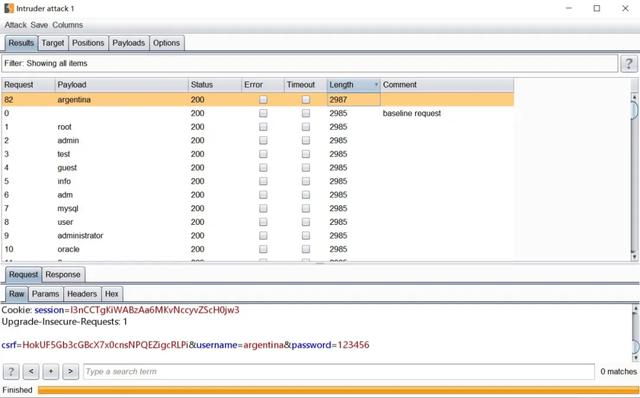The image size is (640, 398).
Task: Switch to the Hex view tab
Action: (x=111, y=294)
